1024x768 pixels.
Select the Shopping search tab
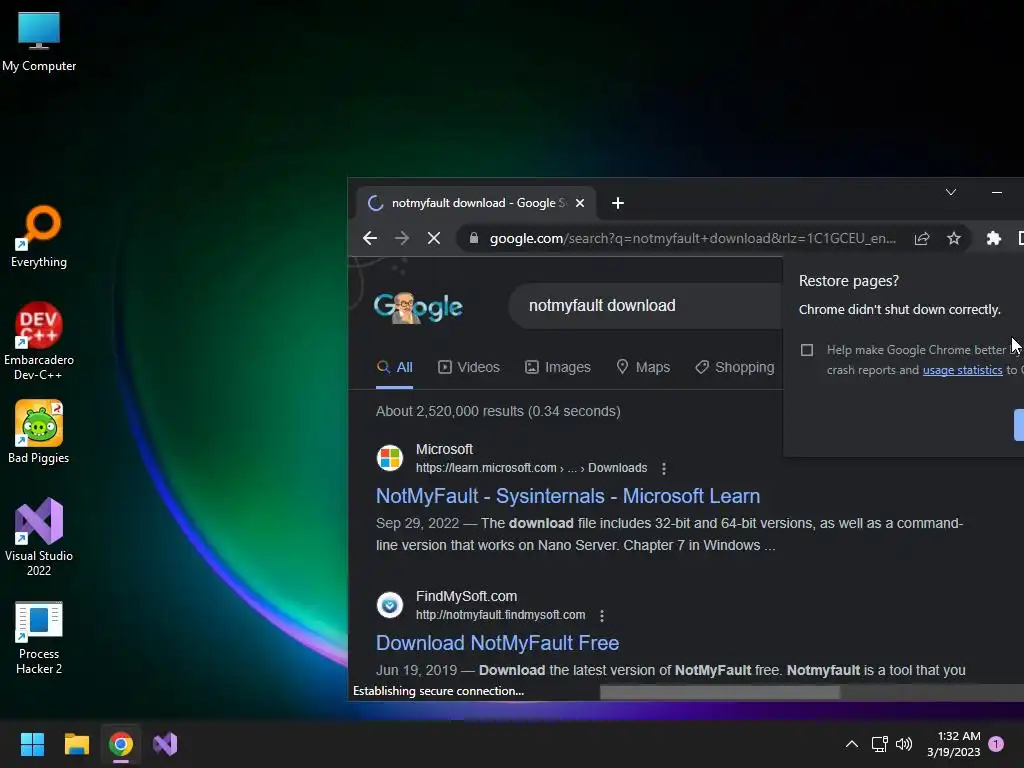(x=735, y=367)
